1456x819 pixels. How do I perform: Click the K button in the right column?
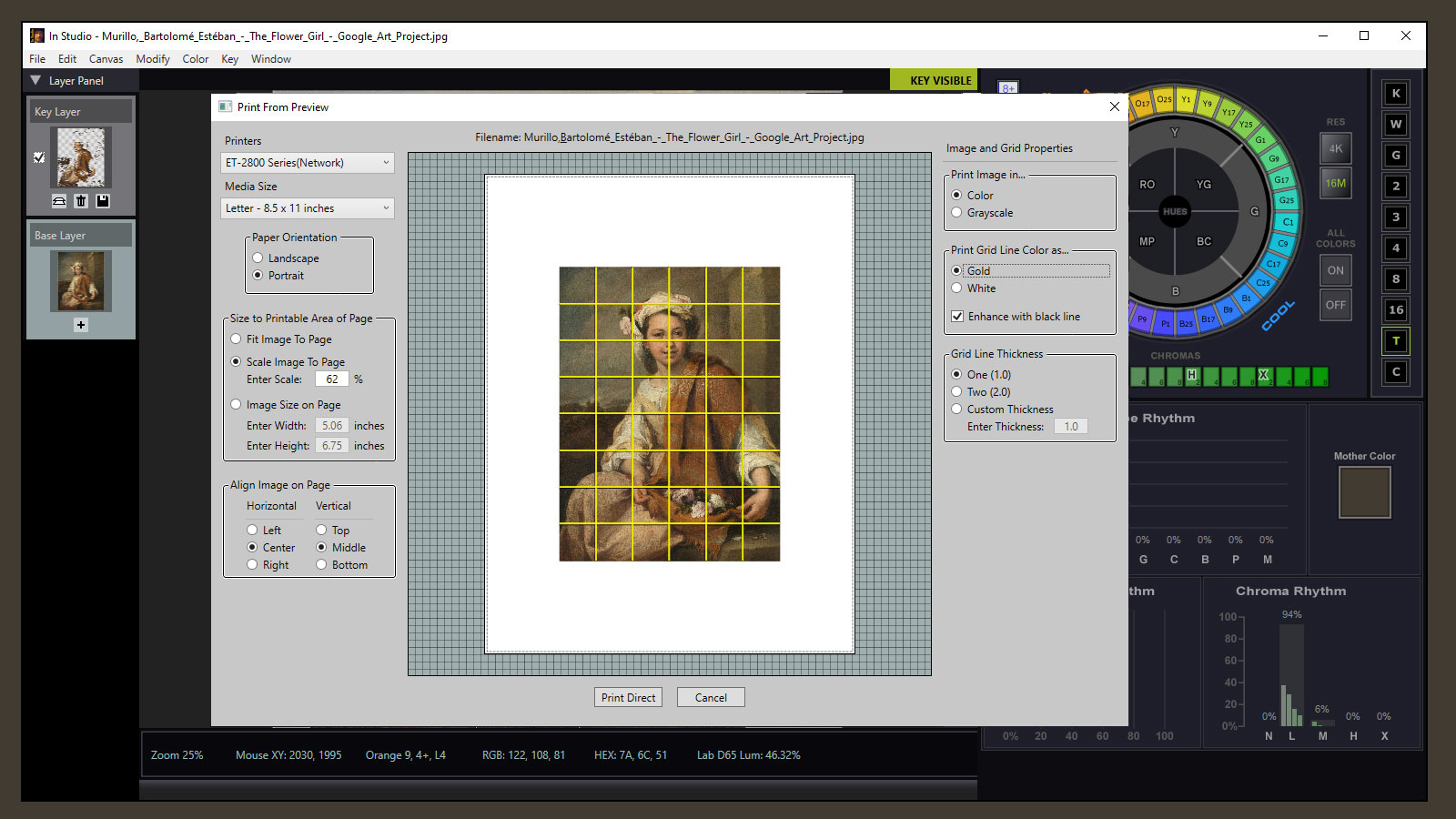[x=1396, y=94]
